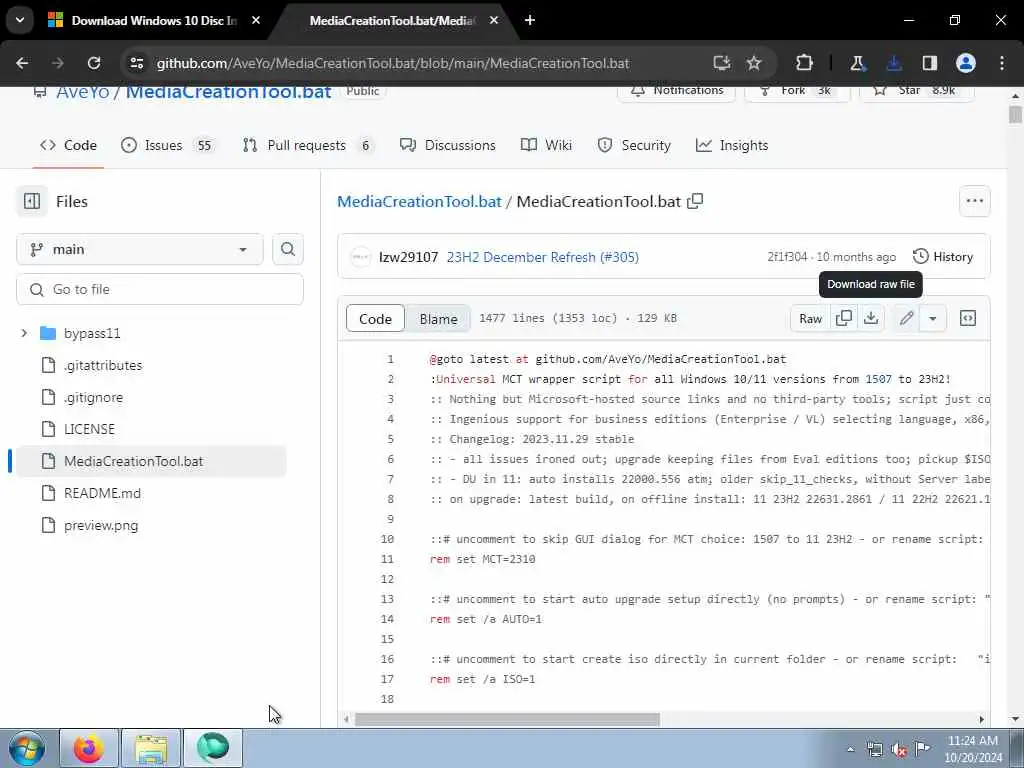
Task: Switch to Blame view
Action: [438, 319]
